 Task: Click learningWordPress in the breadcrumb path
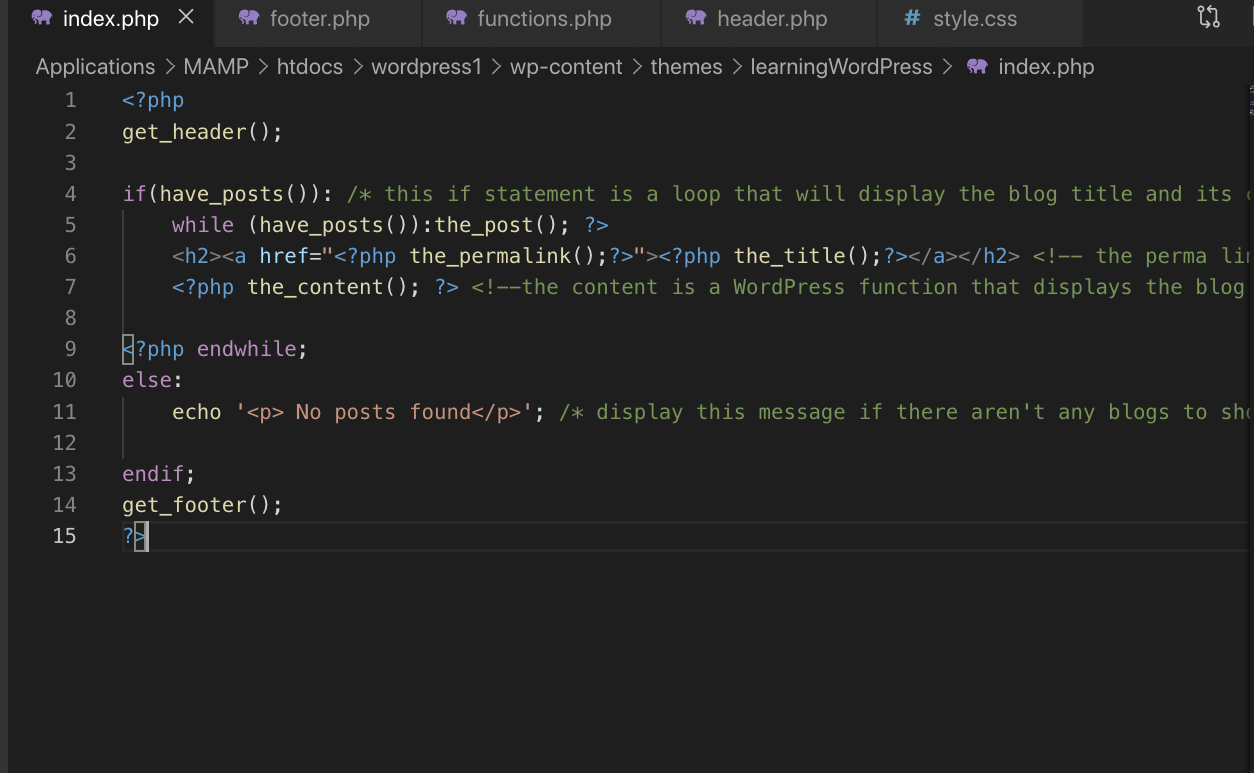tap(841, 67)
